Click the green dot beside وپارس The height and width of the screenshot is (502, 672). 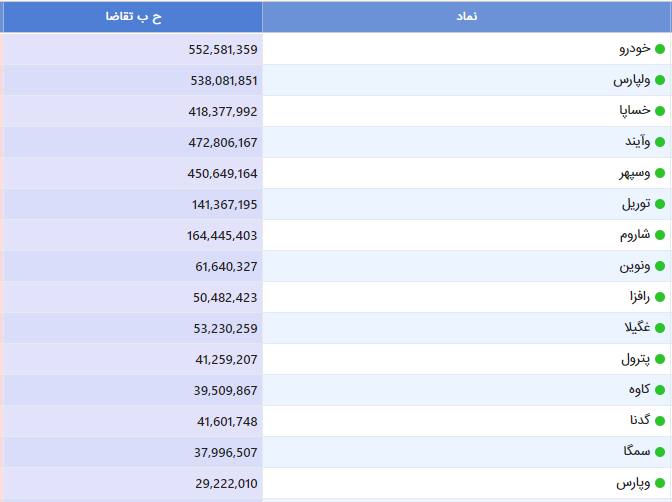[660, 483]
